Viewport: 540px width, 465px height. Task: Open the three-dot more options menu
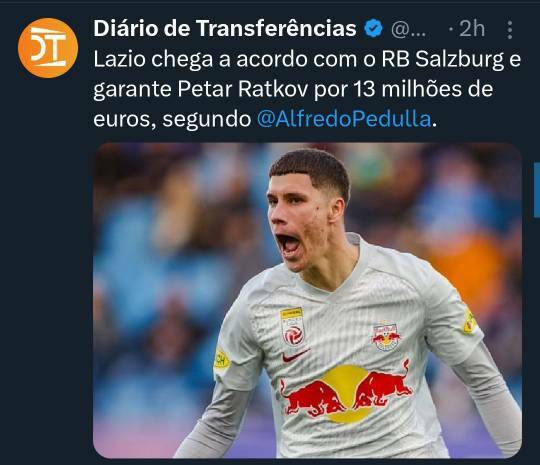tap(510, 30)
